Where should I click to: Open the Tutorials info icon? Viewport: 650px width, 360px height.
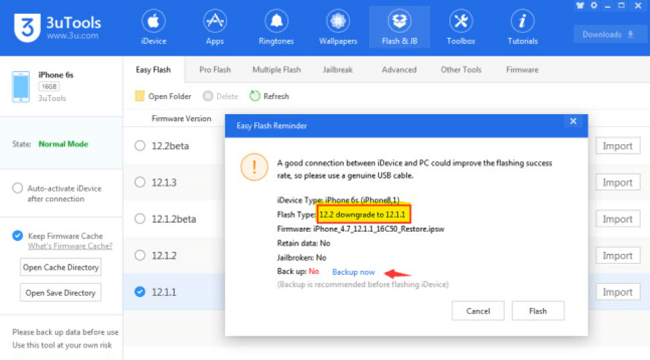click(x=522, y=21)
